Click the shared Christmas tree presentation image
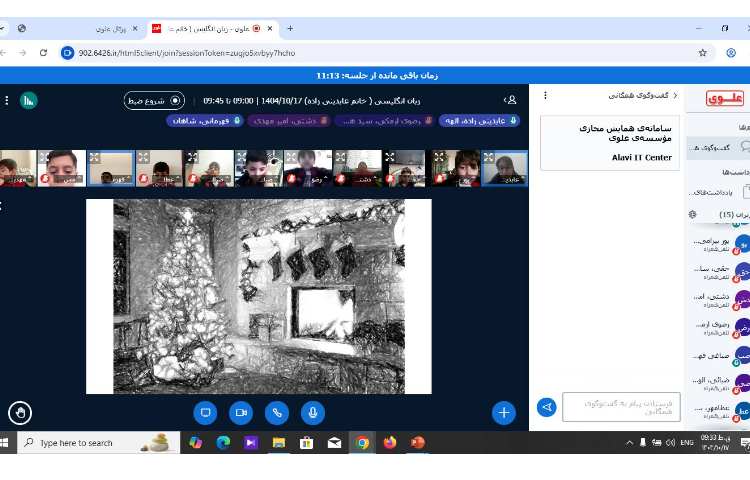750x480 pixels. (x=259, y=296)
